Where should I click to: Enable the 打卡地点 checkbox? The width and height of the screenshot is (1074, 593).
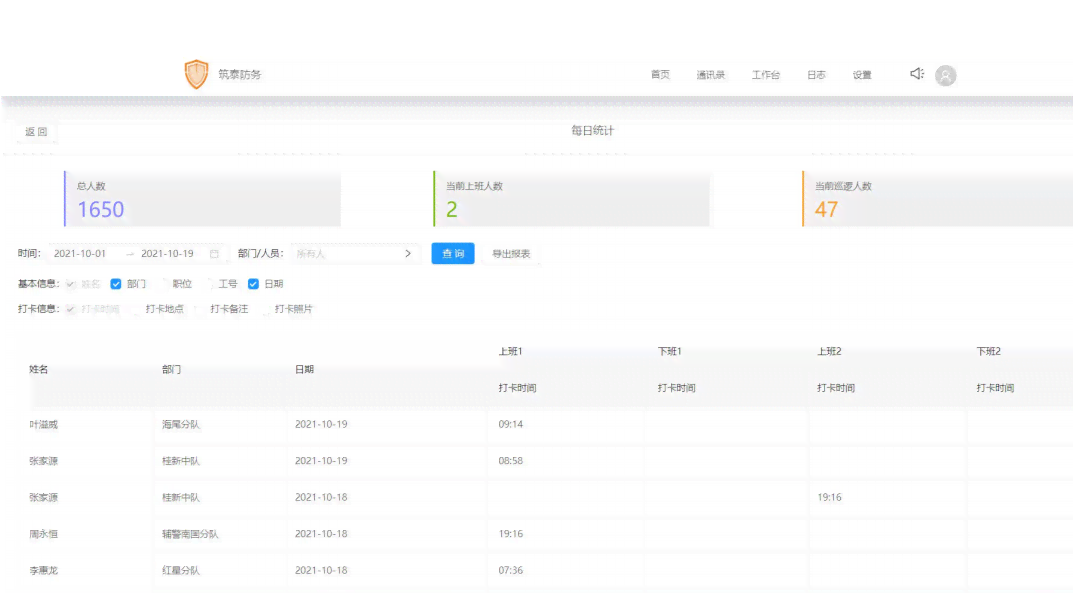point(135,310)
